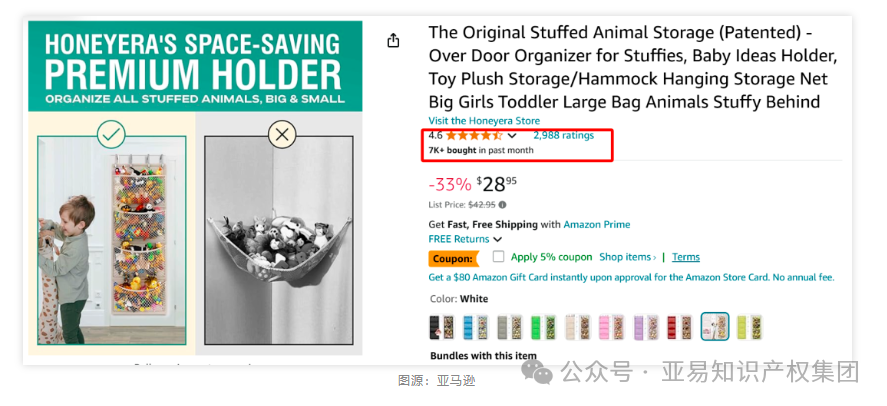Click the share icon beside product image
This screenshot has width=887, height=406.
(x=393, y=40)
